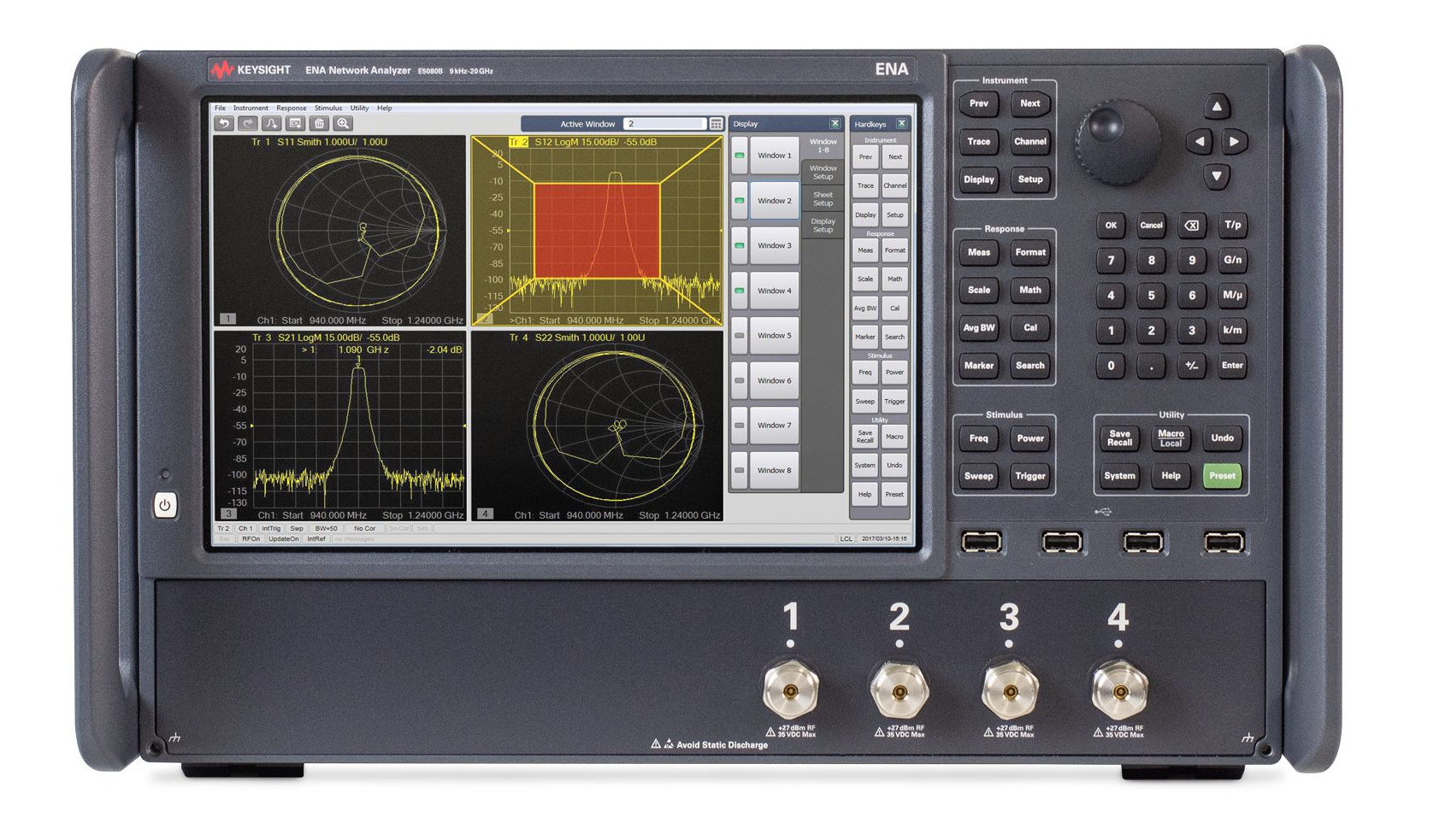Open the Stimulus menu

(327, 109)
